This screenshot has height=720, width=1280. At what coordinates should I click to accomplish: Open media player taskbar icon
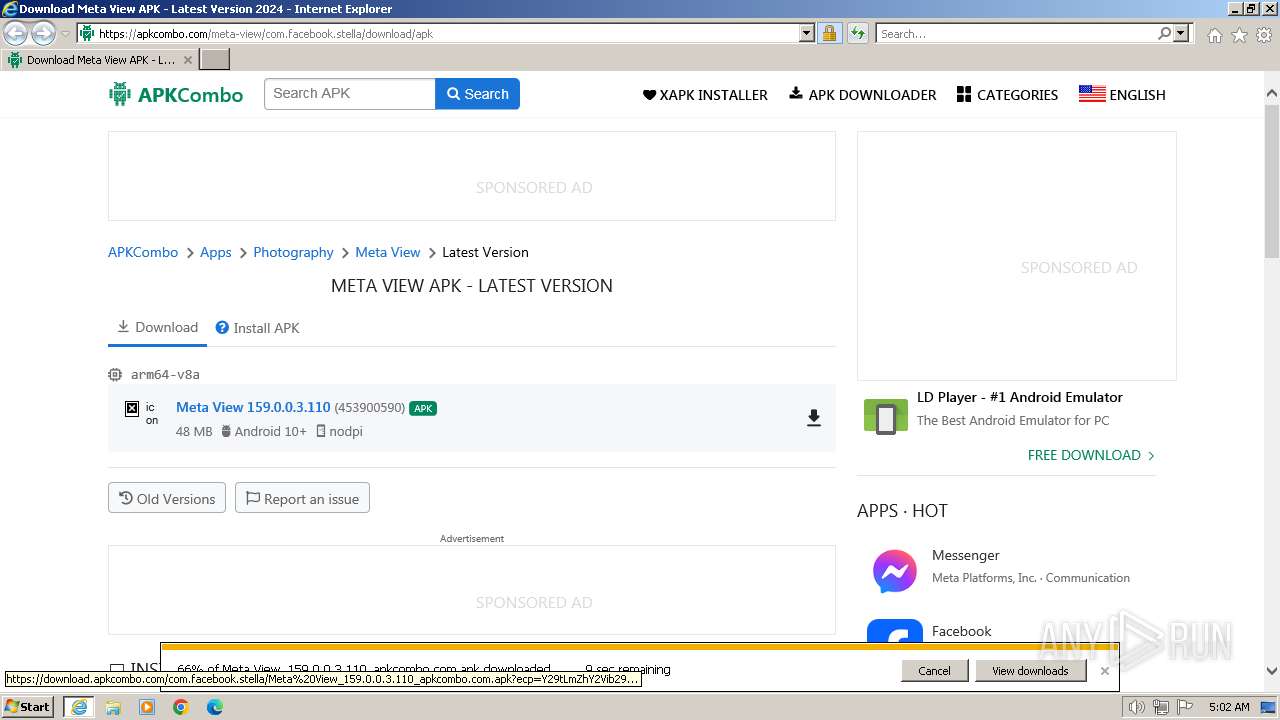[x=147, y=707]
